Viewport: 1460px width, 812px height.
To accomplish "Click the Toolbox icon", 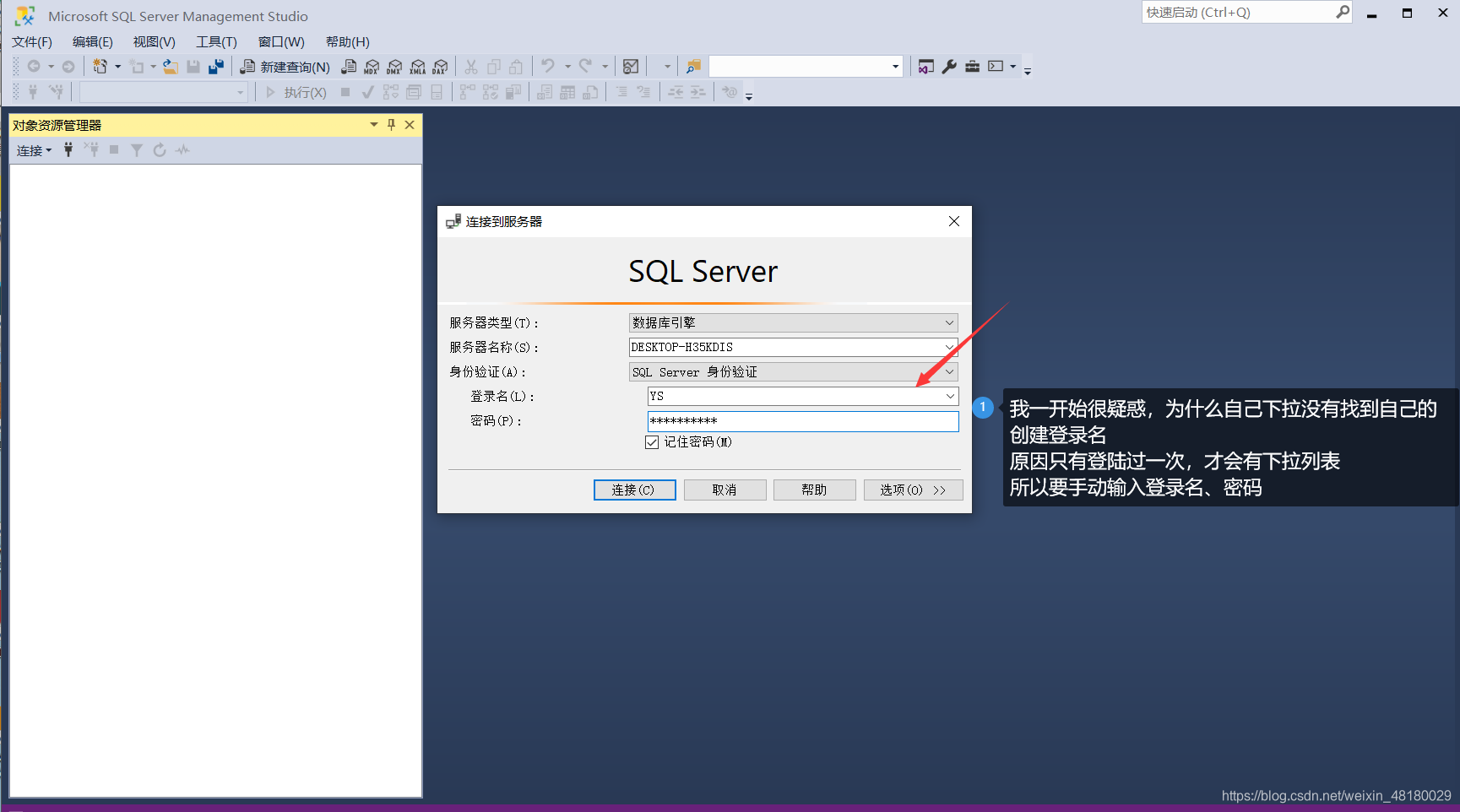I will tap(973, 67).
